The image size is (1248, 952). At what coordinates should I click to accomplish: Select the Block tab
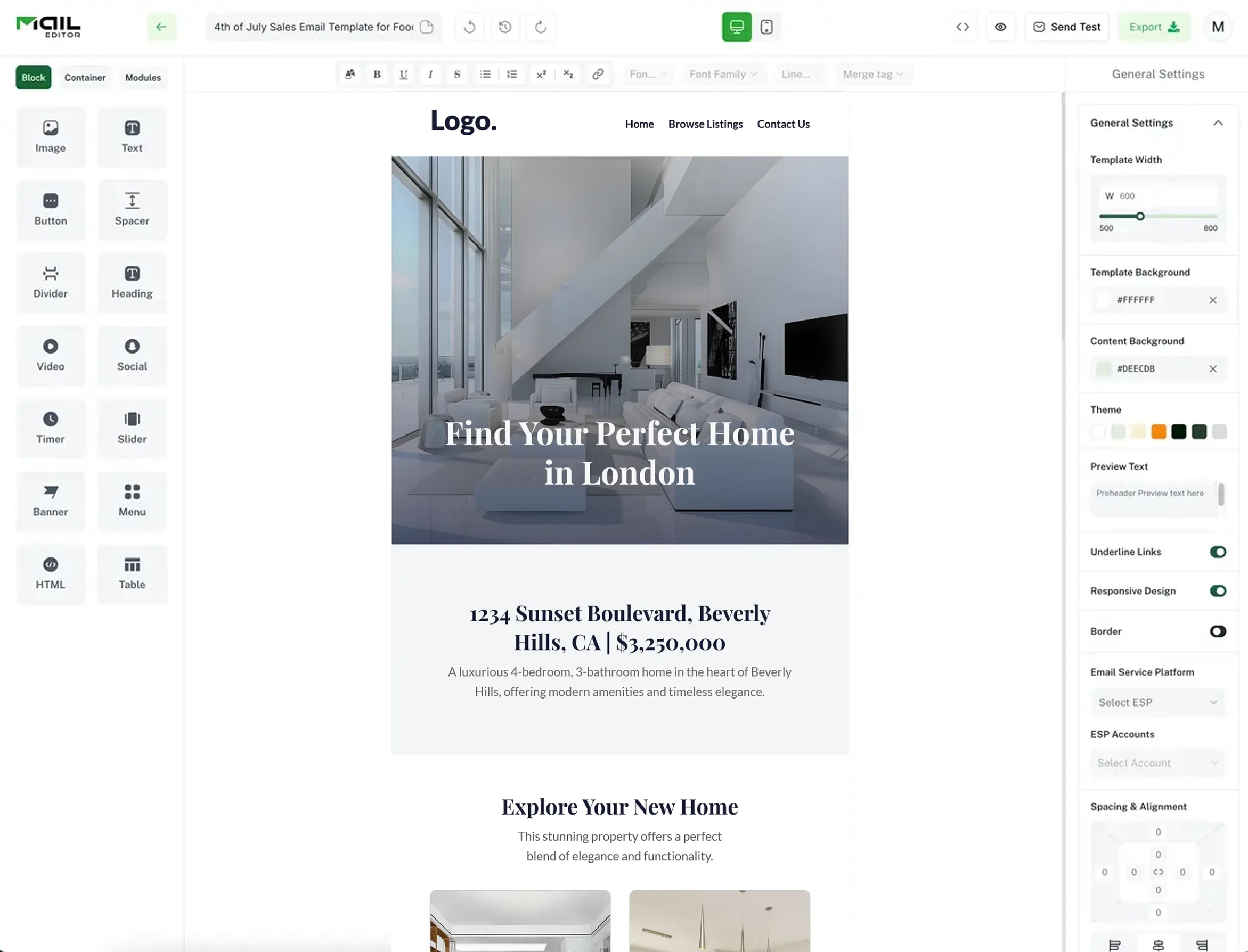[34, 78]
